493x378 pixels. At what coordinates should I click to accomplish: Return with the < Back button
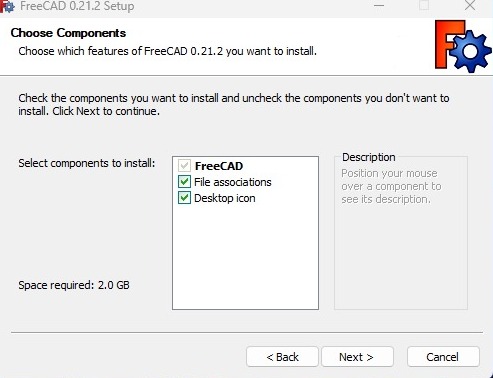[x=282, y=357]
